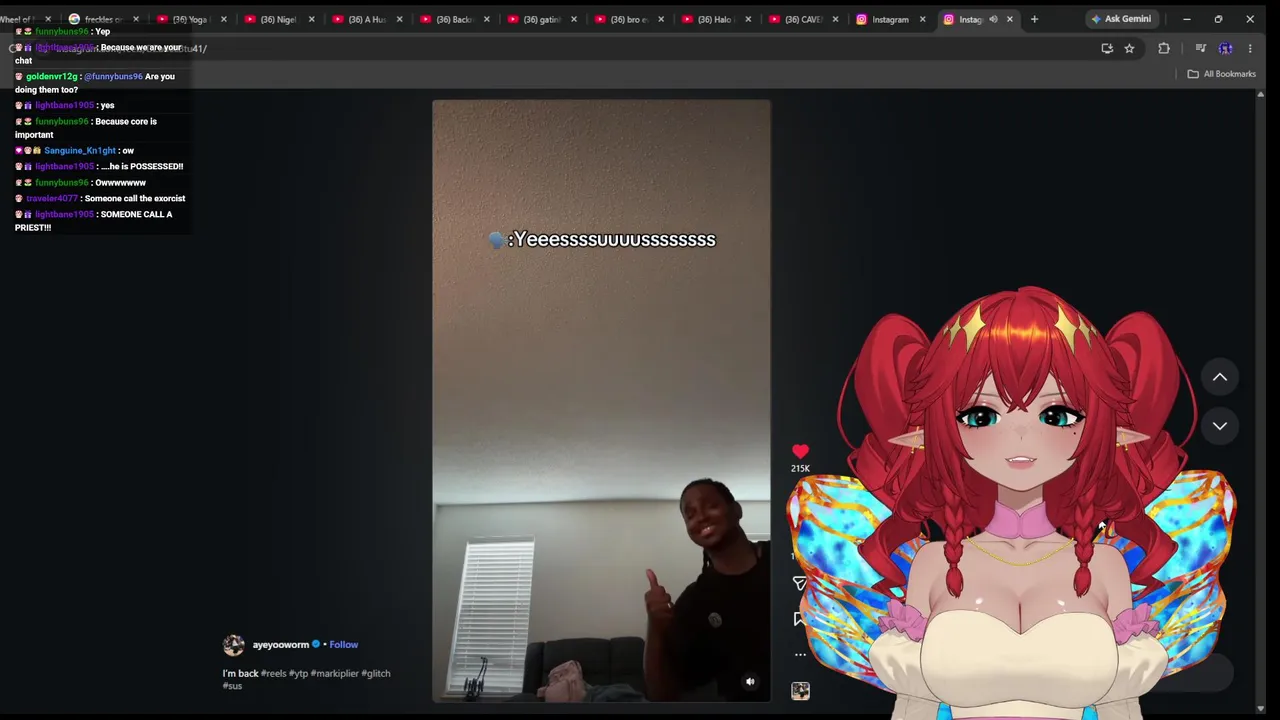Close the (36) Yoga tab

pyautogui.click(x=223, y=19)
